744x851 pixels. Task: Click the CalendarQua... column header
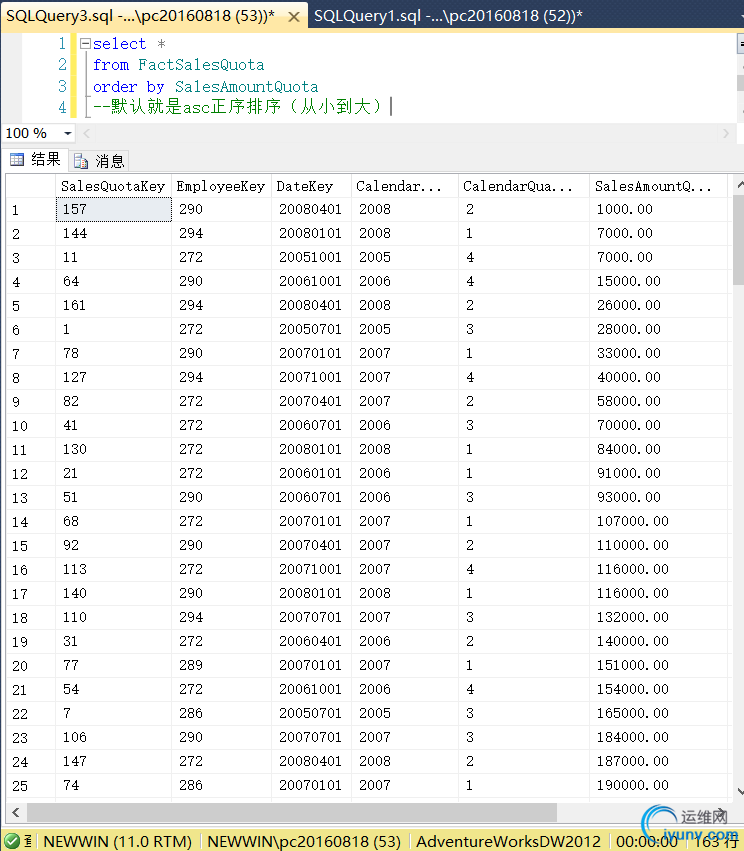(524, 186)
